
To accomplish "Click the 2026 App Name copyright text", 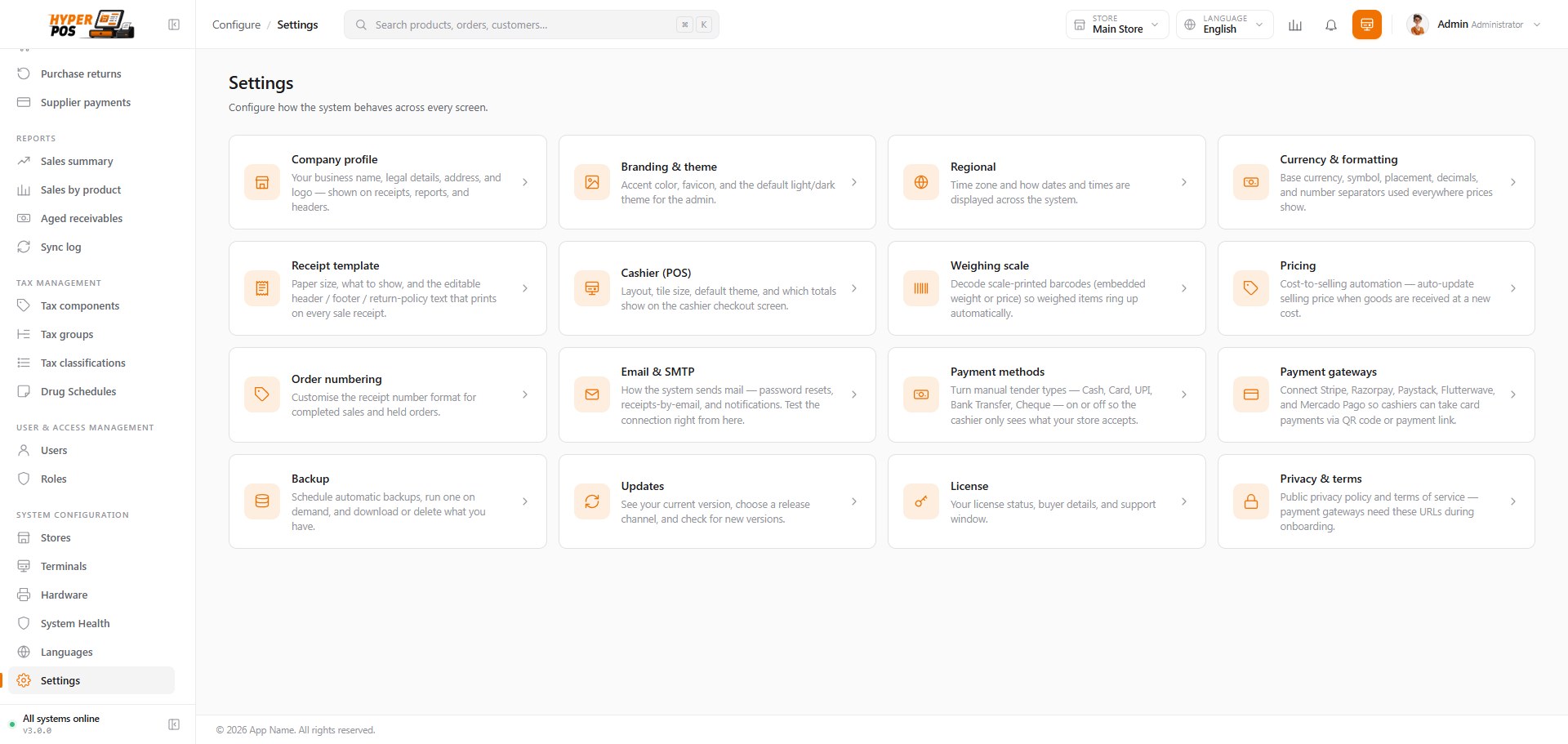I will click(296, 730).
